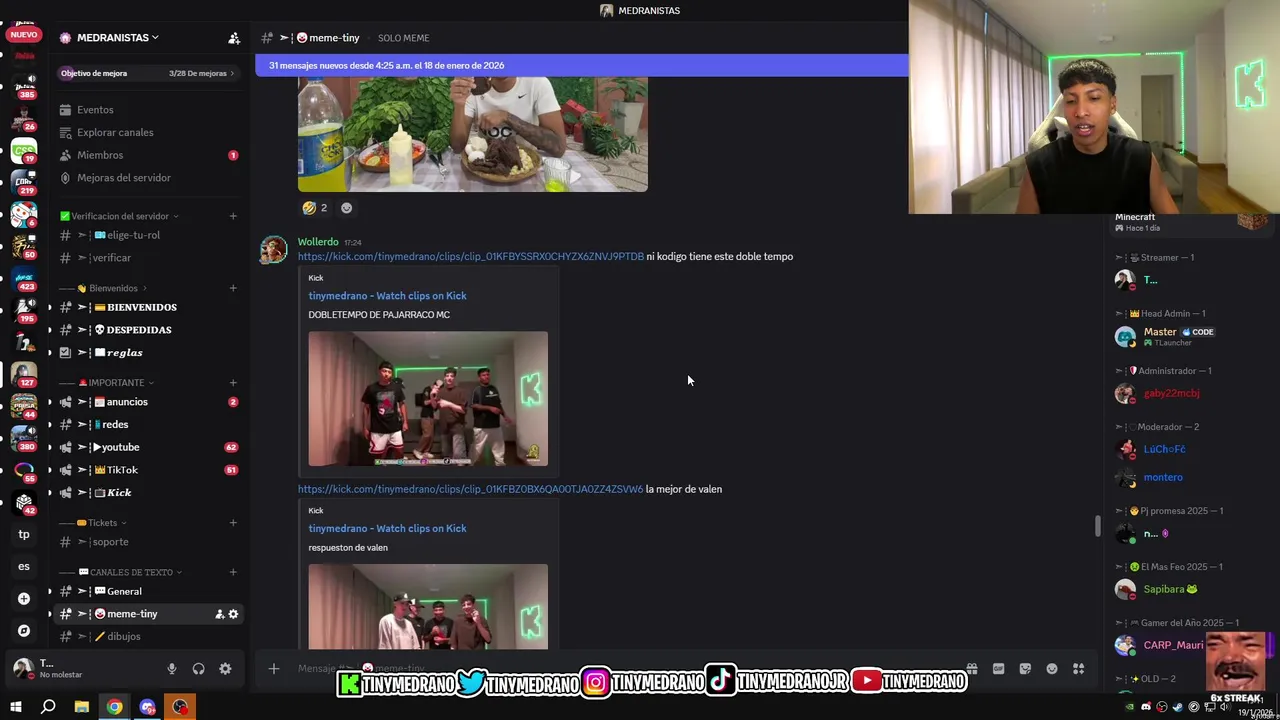Open the GIF picker
The image size is (1280, 720).
pyautogui.click(x=998, y=669)
